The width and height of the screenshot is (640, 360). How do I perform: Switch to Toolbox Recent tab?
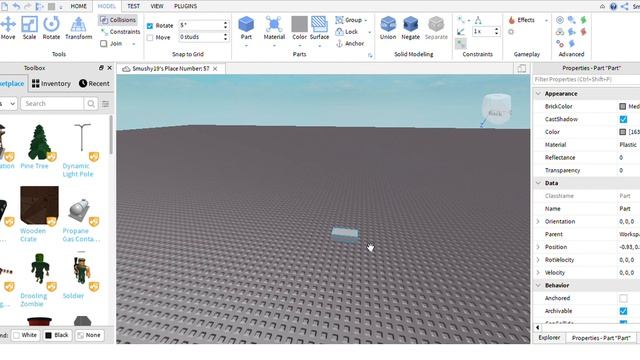coord(94,83)
